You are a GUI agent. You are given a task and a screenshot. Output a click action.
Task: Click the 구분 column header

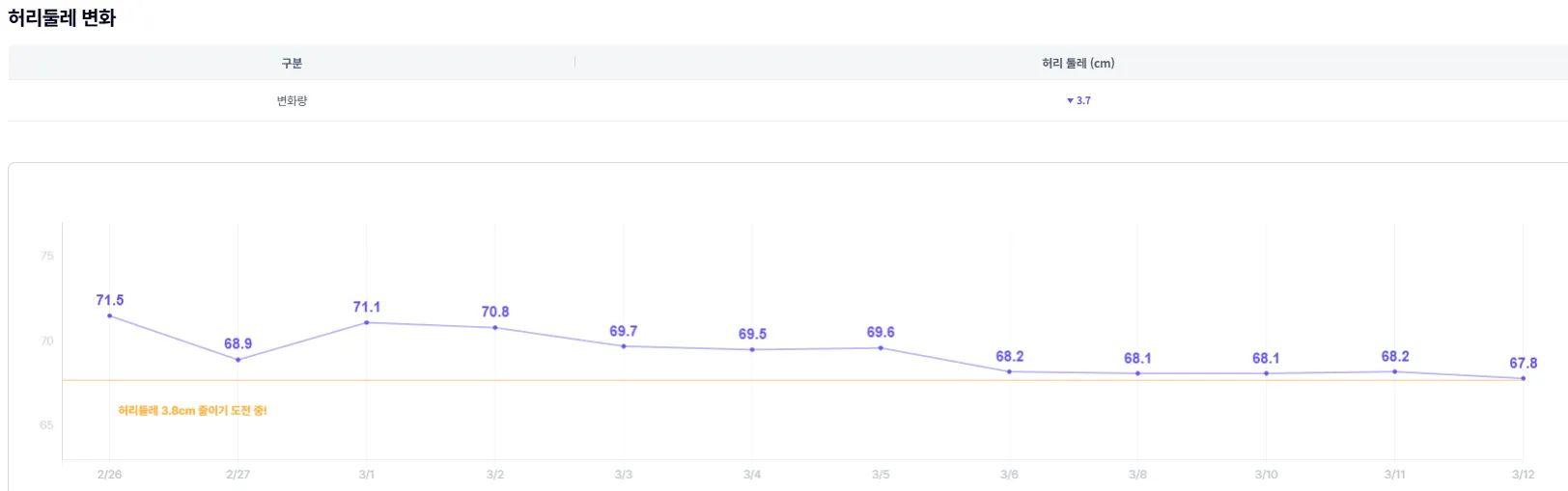pos(292,63)
